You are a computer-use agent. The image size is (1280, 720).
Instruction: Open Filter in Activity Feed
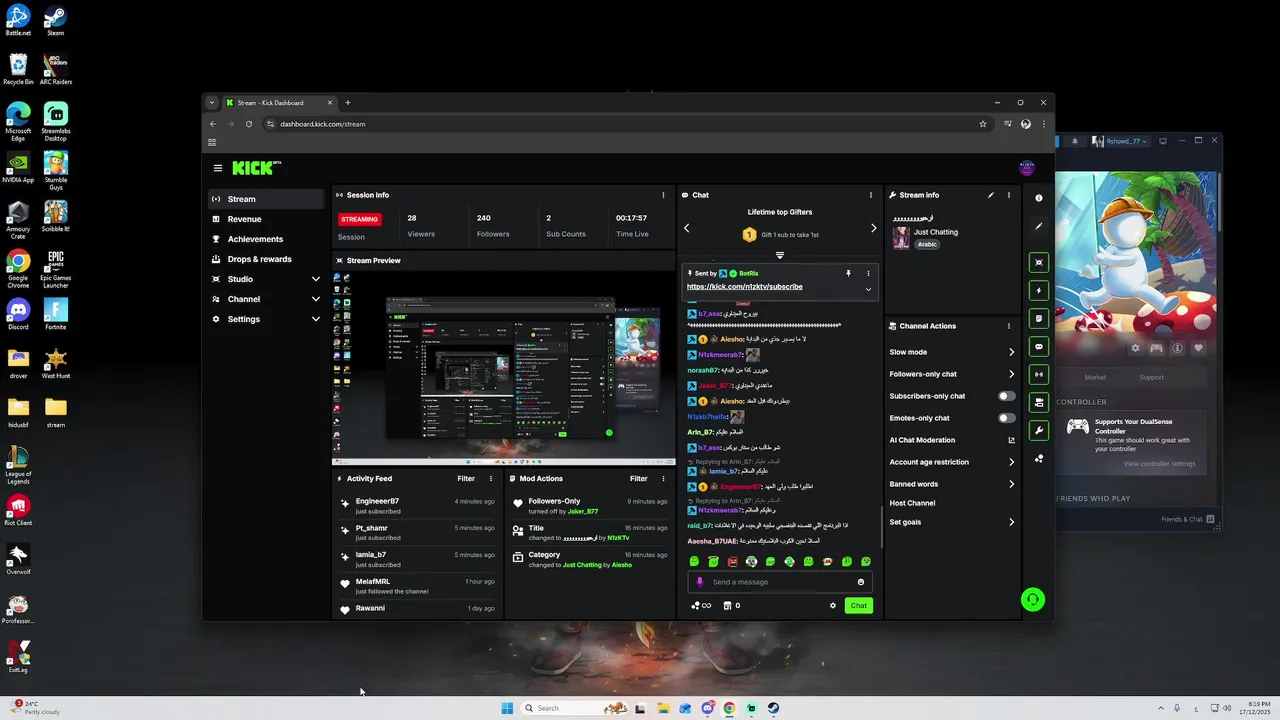(466, 479)
